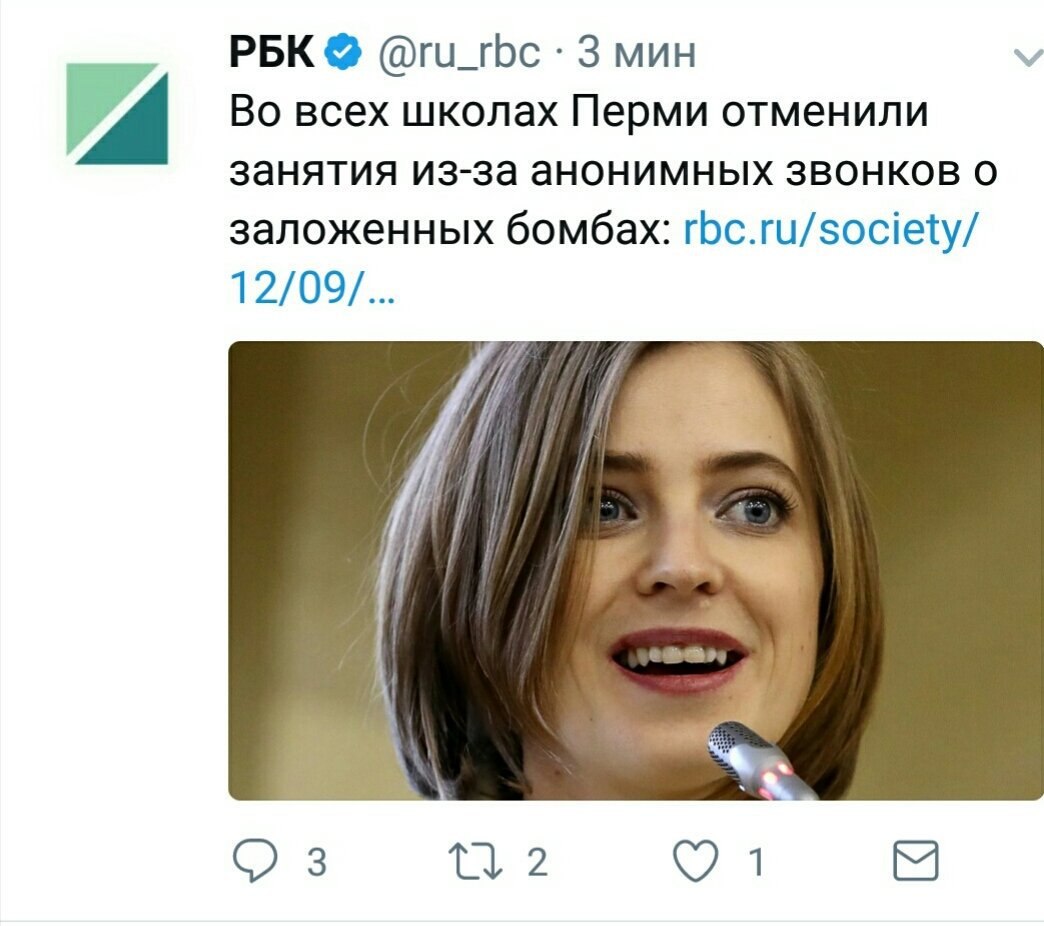Reply to the tweet via speech bubble icon
The width and height of the screenshot is (1044, 926).
coord(255,861)
